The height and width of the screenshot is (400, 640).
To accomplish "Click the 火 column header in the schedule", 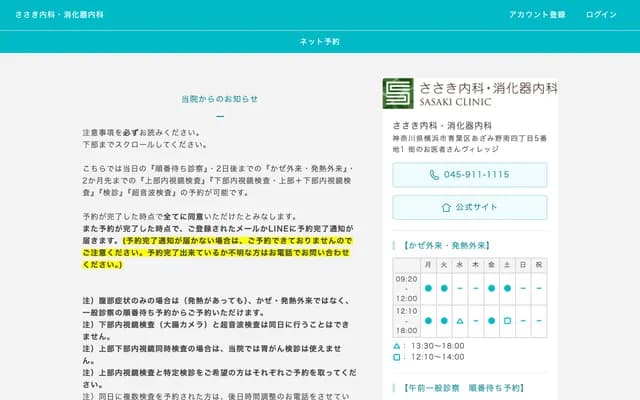I will [x=444, y=264].
